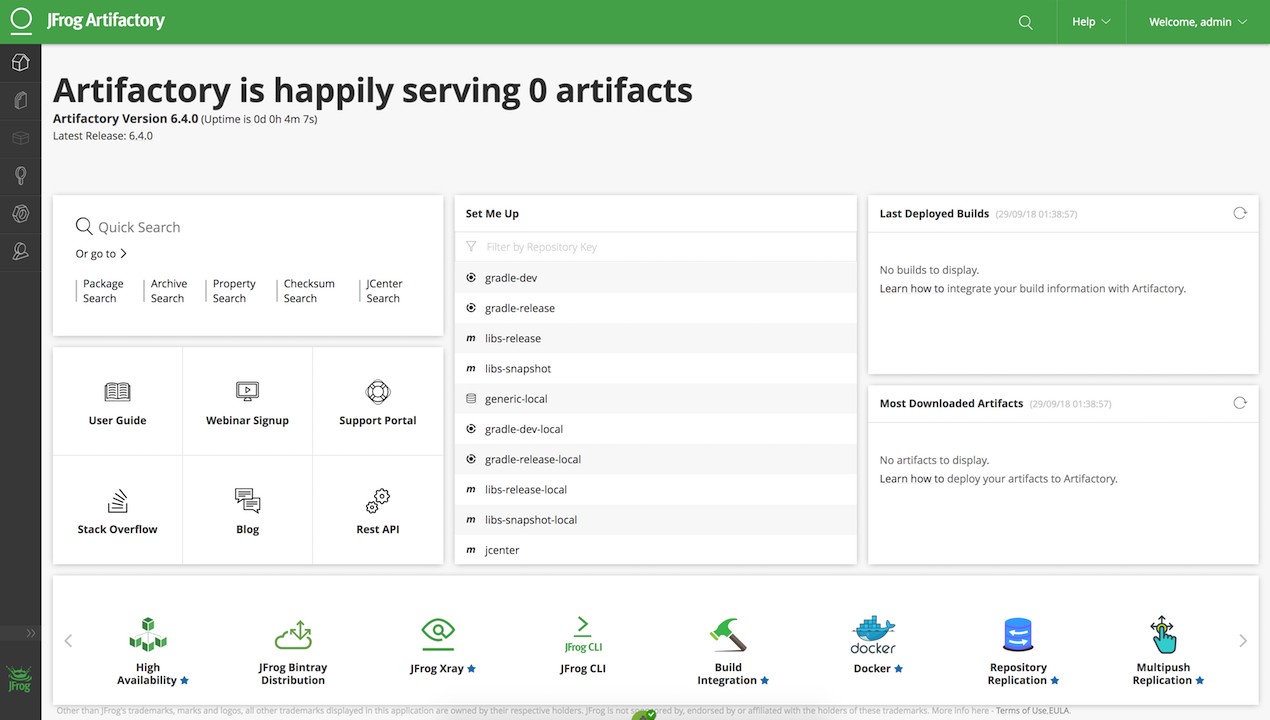Viewport: 1270px width, 720px height.
Task: Select libs-release-local repository row
Action: 656,490
